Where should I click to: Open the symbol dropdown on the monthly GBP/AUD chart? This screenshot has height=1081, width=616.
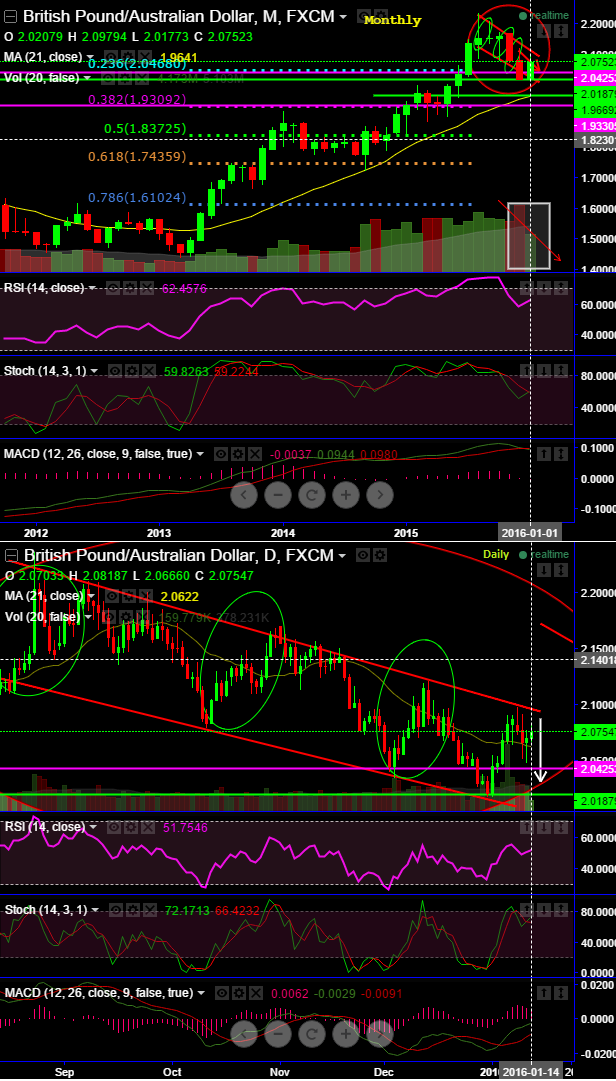342,17
